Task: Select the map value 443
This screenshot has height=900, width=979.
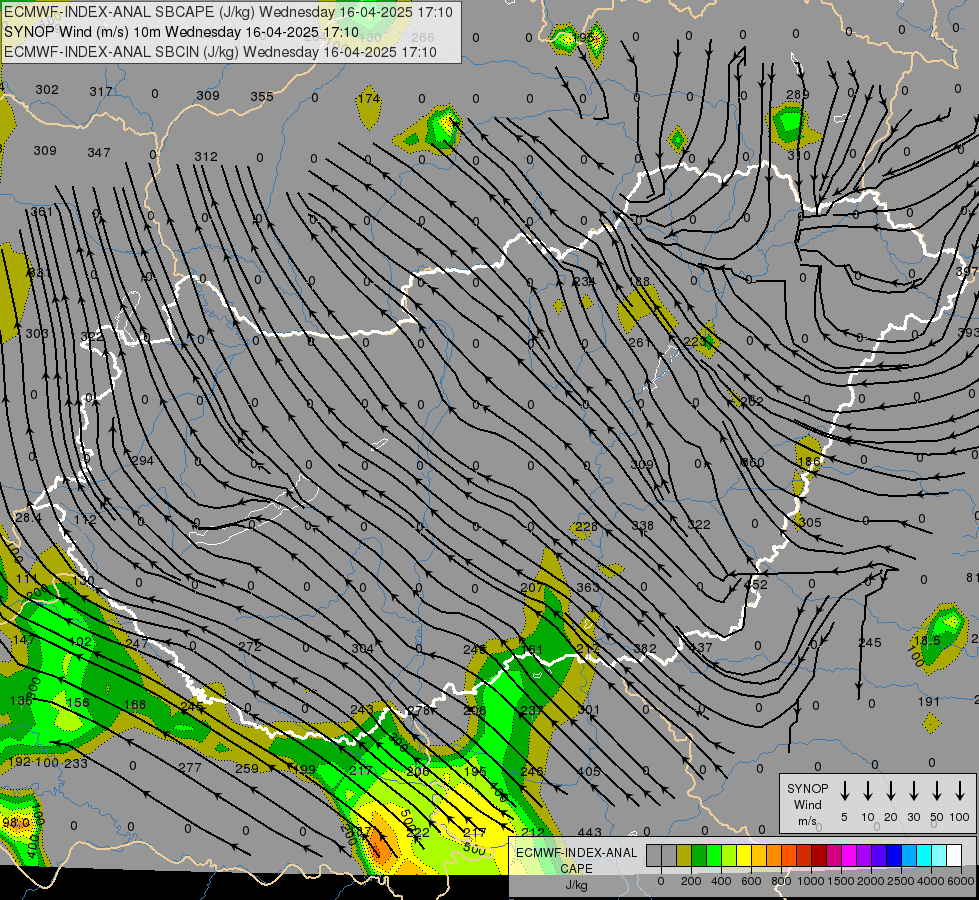Action: tap(589, 832)
